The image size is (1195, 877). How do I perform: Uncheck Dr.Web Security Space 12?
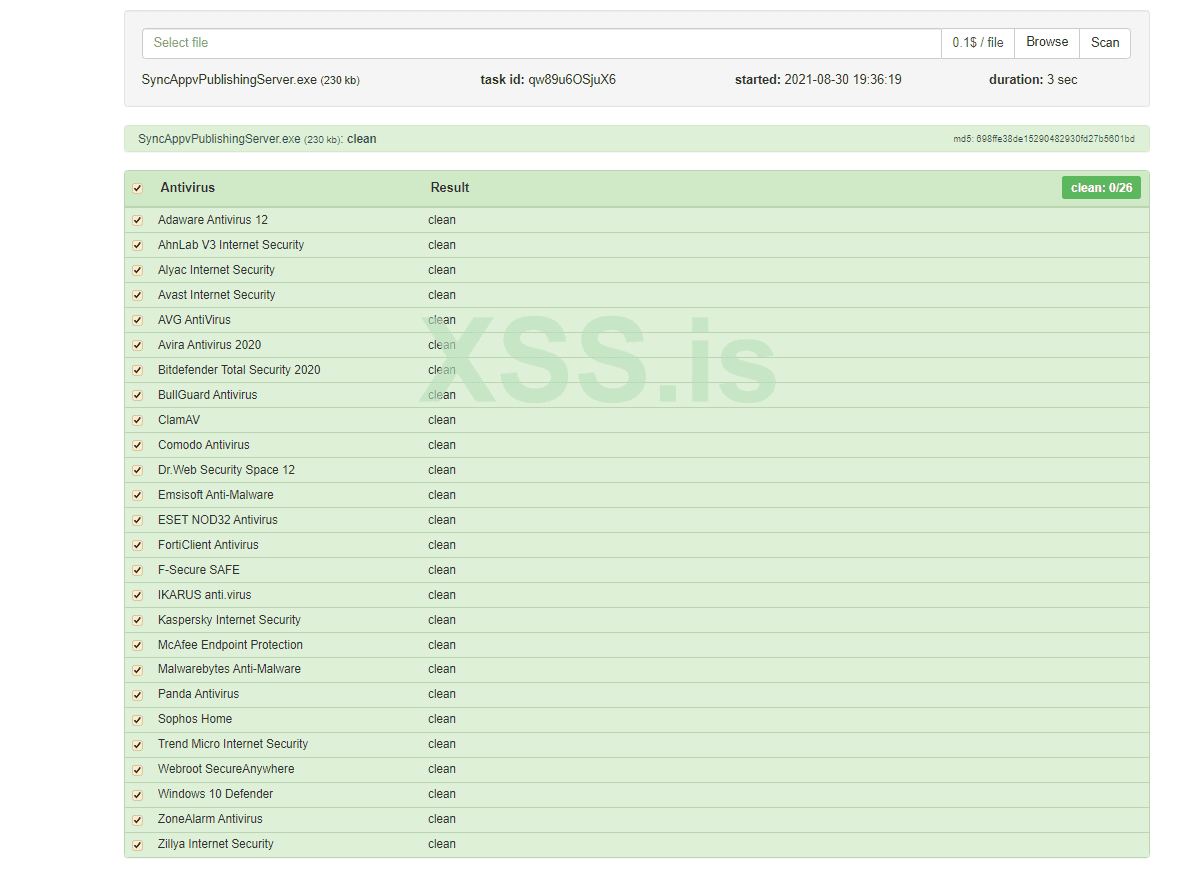138,470
